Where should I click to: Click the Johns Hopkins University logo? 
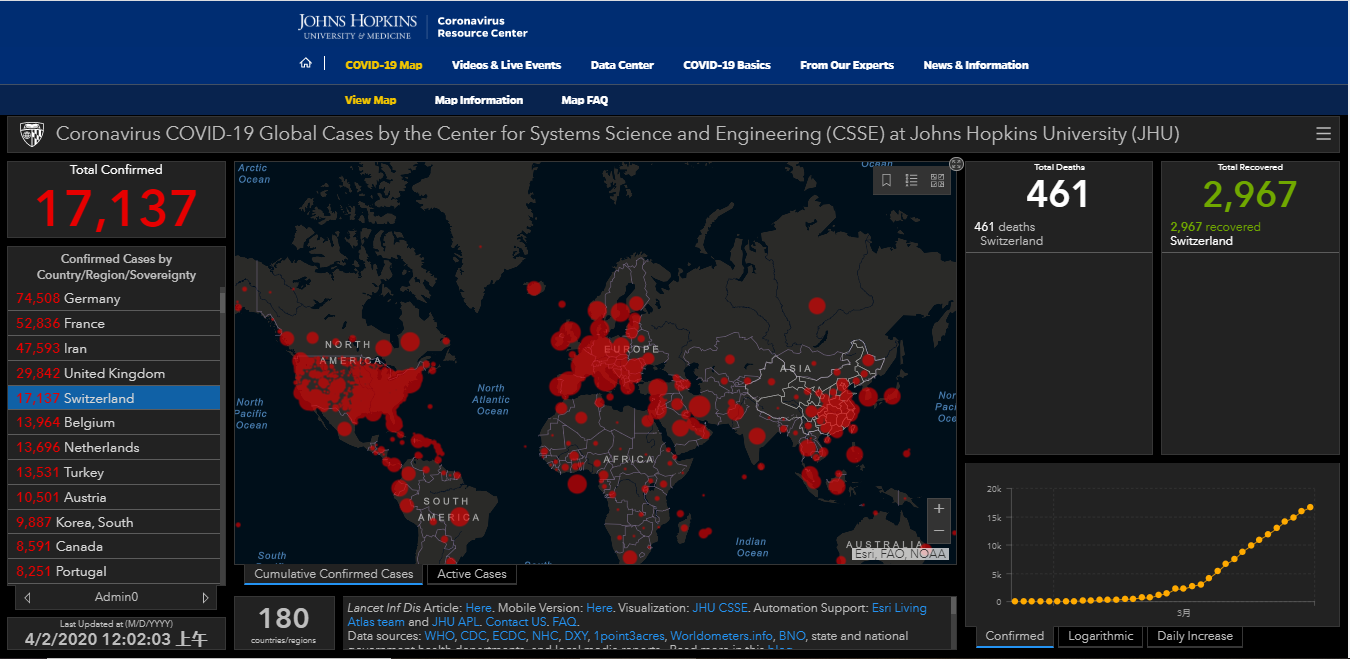[x=359, y=26]
